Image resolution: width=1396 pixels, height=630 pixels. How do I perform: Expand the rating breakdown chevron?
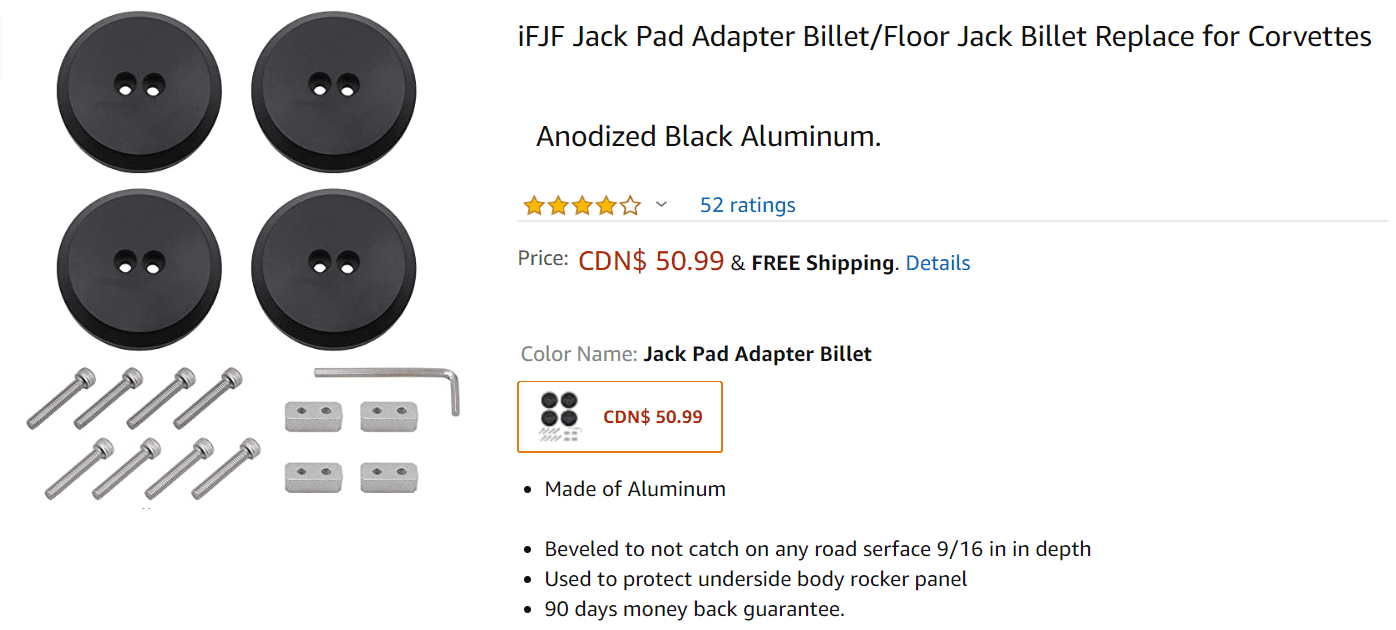661,205
